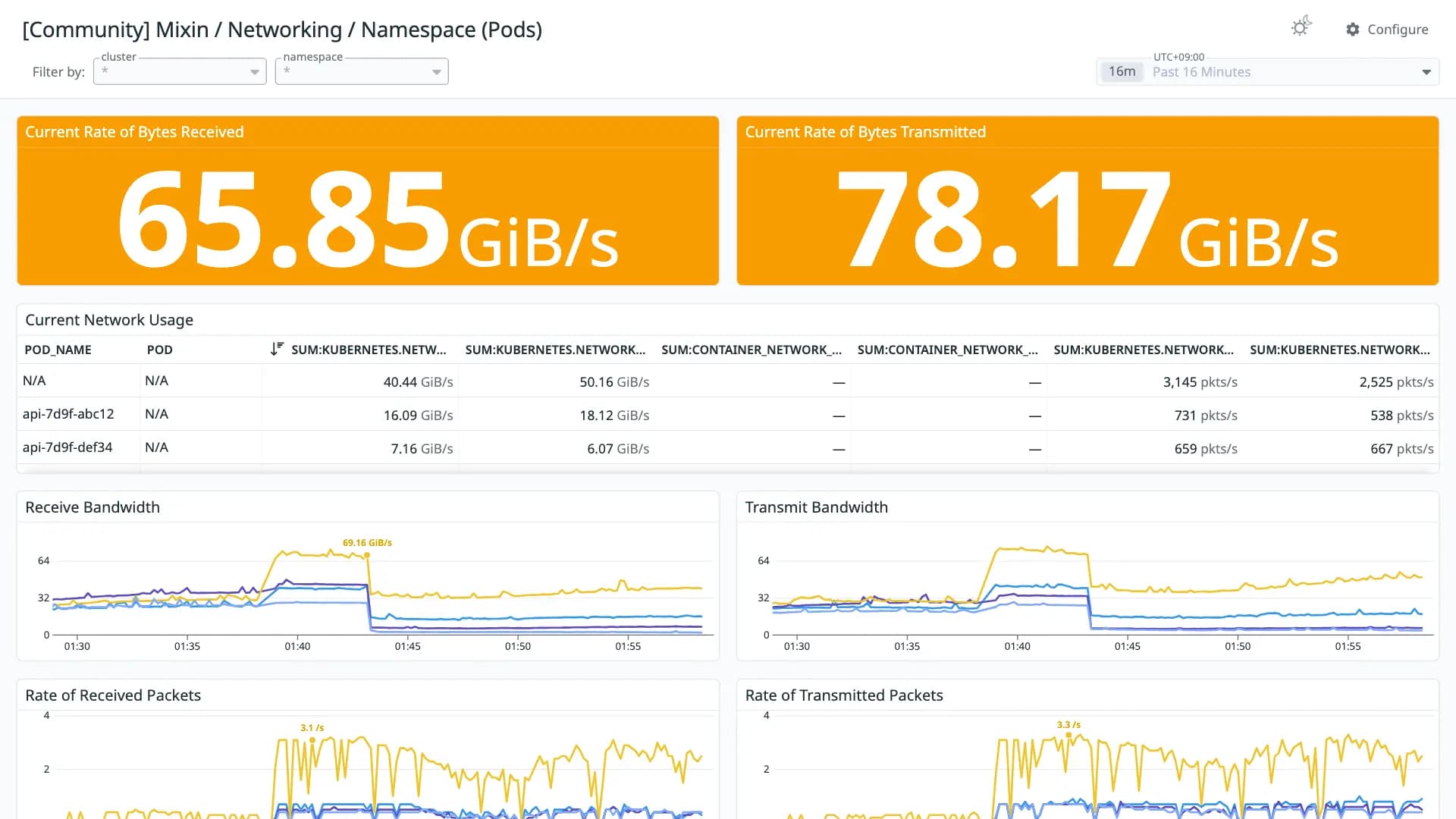This screenshot has width=1456, height=819.
Task: Sort by POD_NAME column header
Action: point(58,350)
